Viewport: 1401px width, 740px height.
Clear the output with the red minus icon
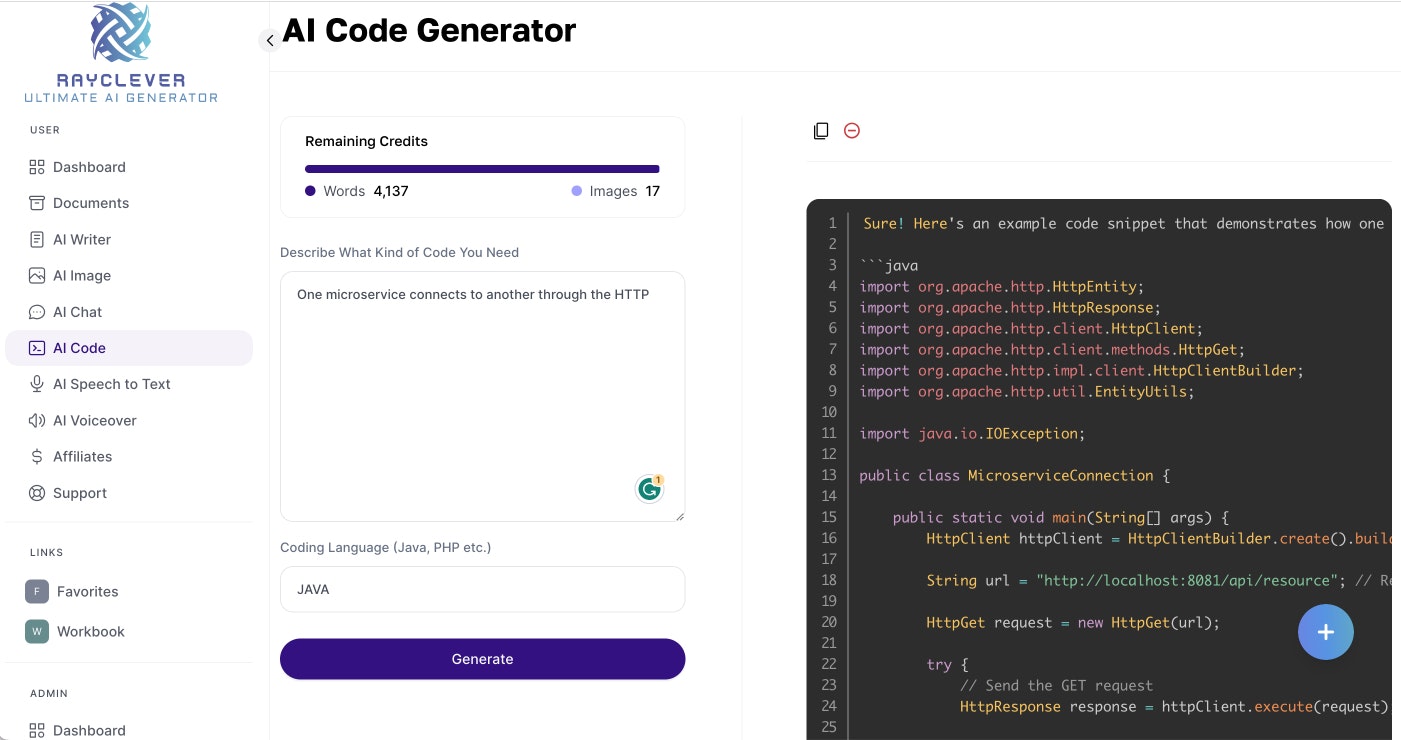[852, 131]
